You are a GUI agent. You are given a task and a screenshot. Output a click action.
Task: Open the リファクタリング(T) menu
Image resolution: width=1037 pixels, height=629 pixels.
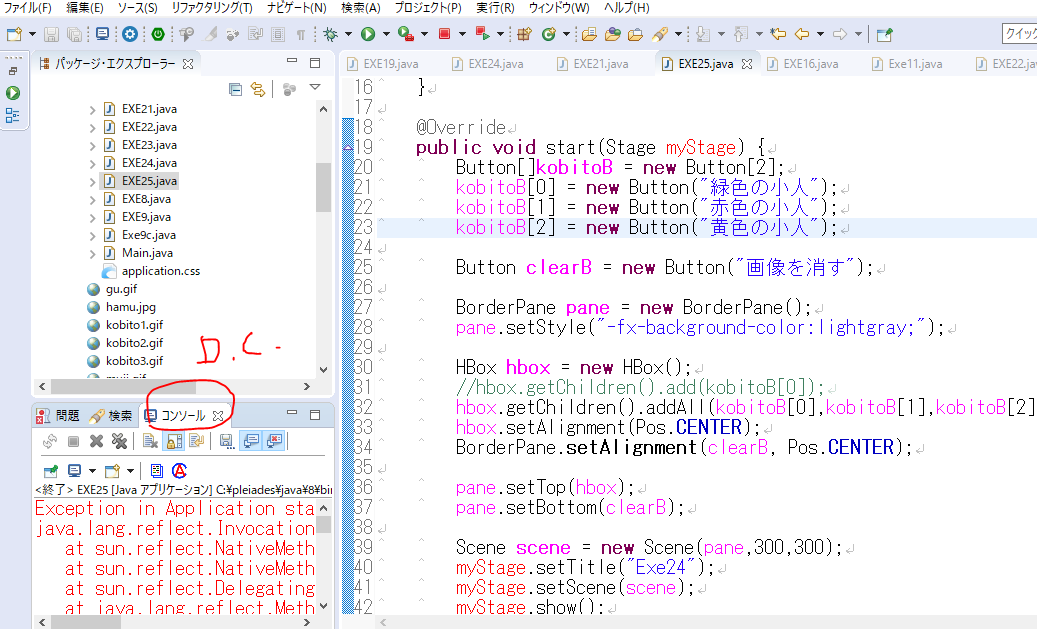[212, 8]
